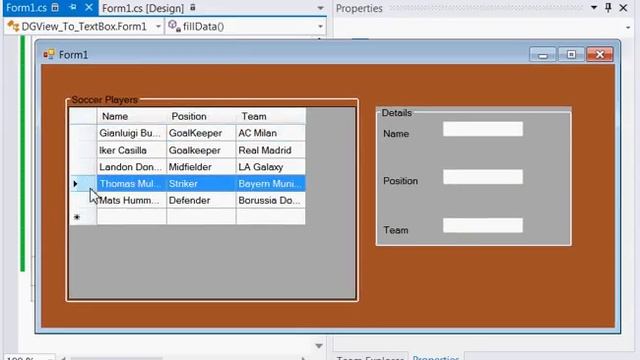
Task: Click the Team text box in Details
Action: tap(483, 225)
